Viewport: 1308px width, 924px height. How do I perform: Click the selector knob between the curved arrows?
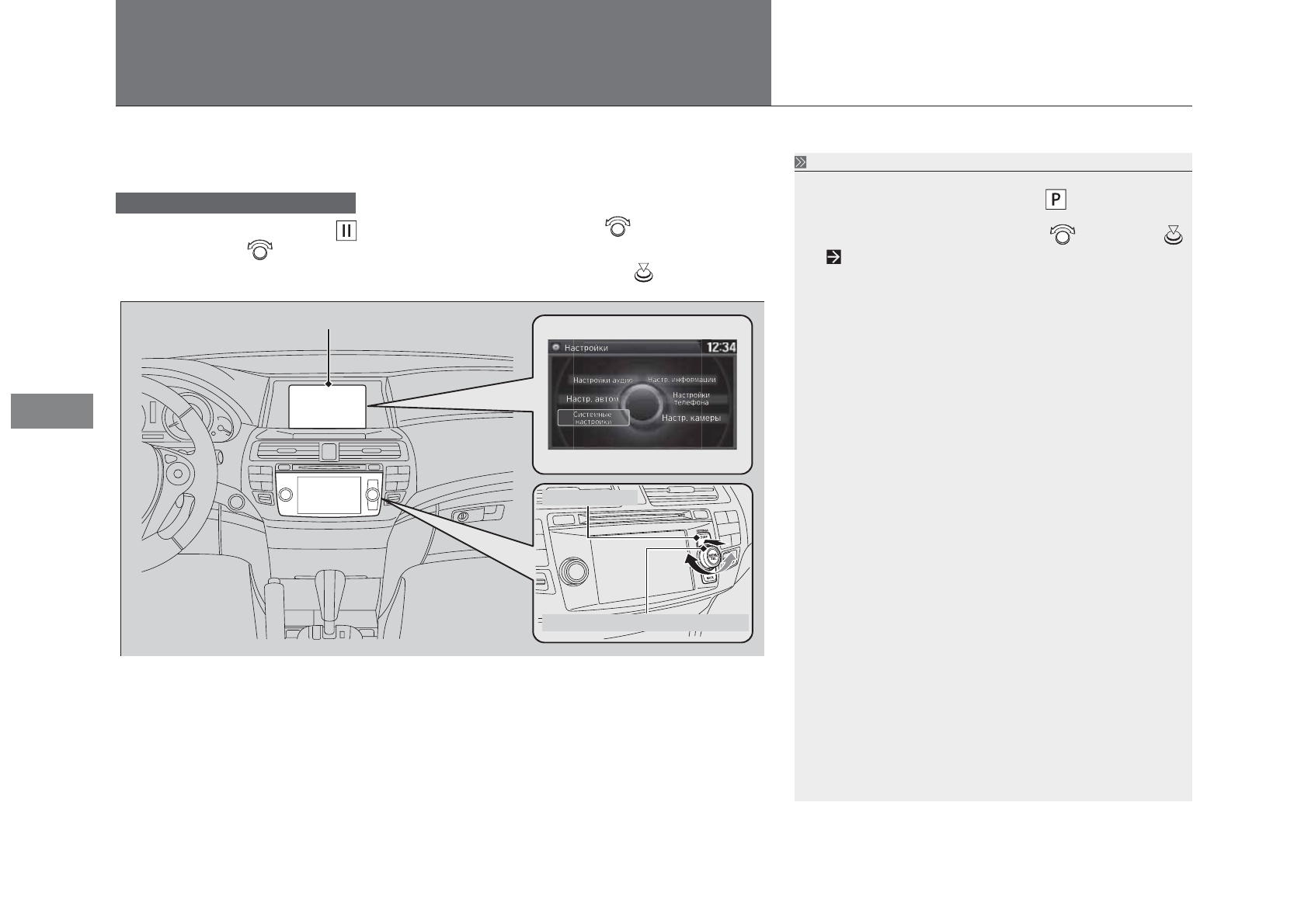(x=708, y=557)
